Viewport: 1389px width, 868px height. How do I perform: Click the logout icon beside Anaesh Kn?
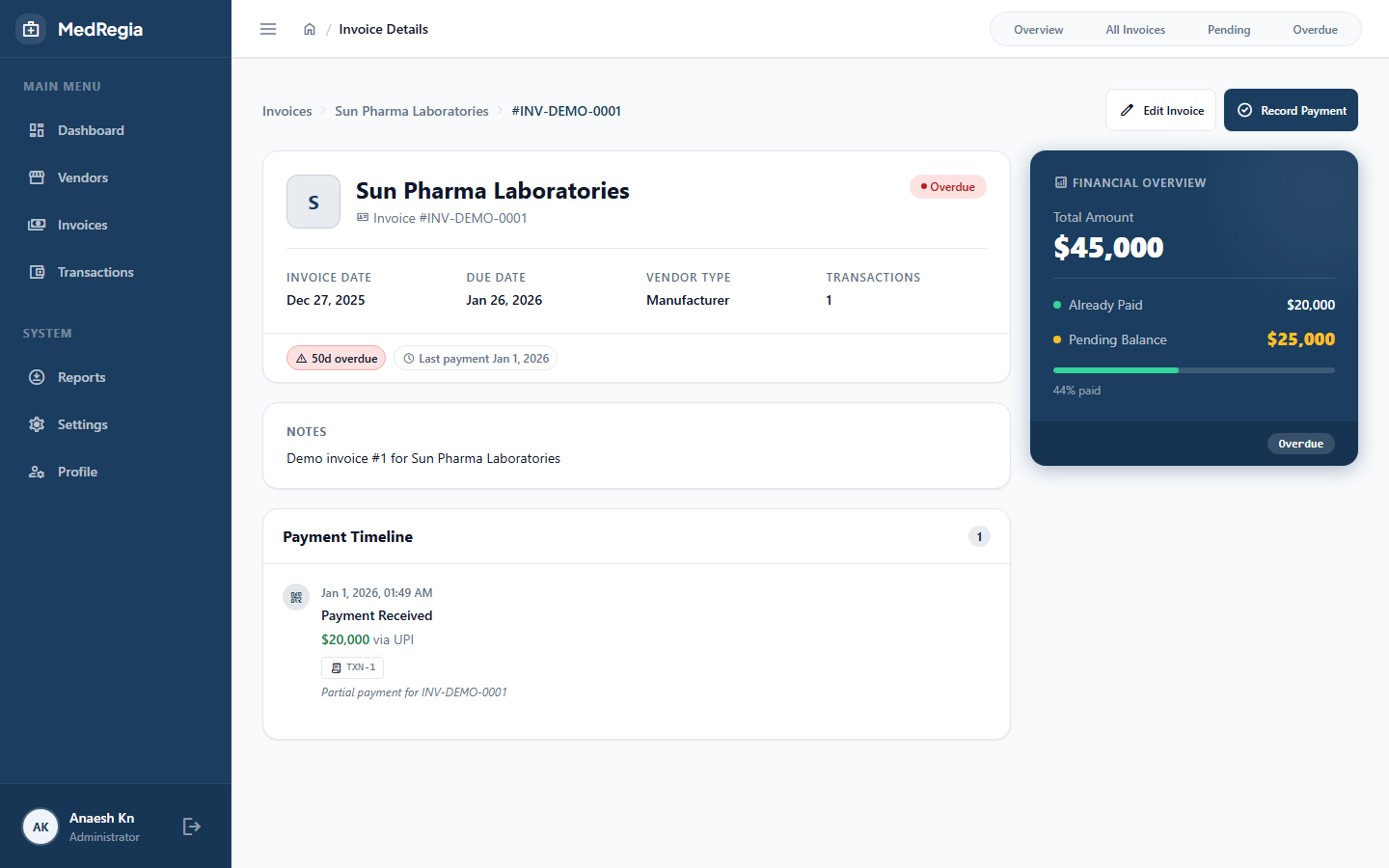click(x=192, y=827)
